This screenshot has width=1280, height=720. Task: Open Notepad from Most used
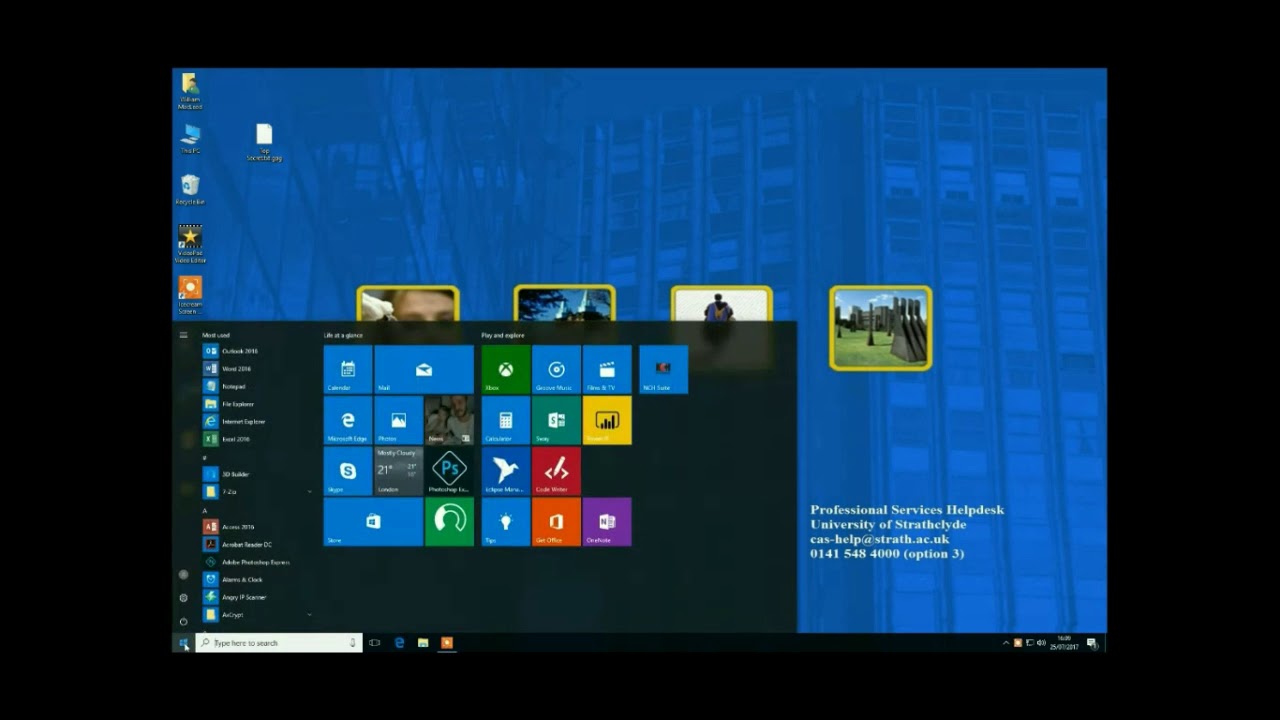click(x=257, y=386)
